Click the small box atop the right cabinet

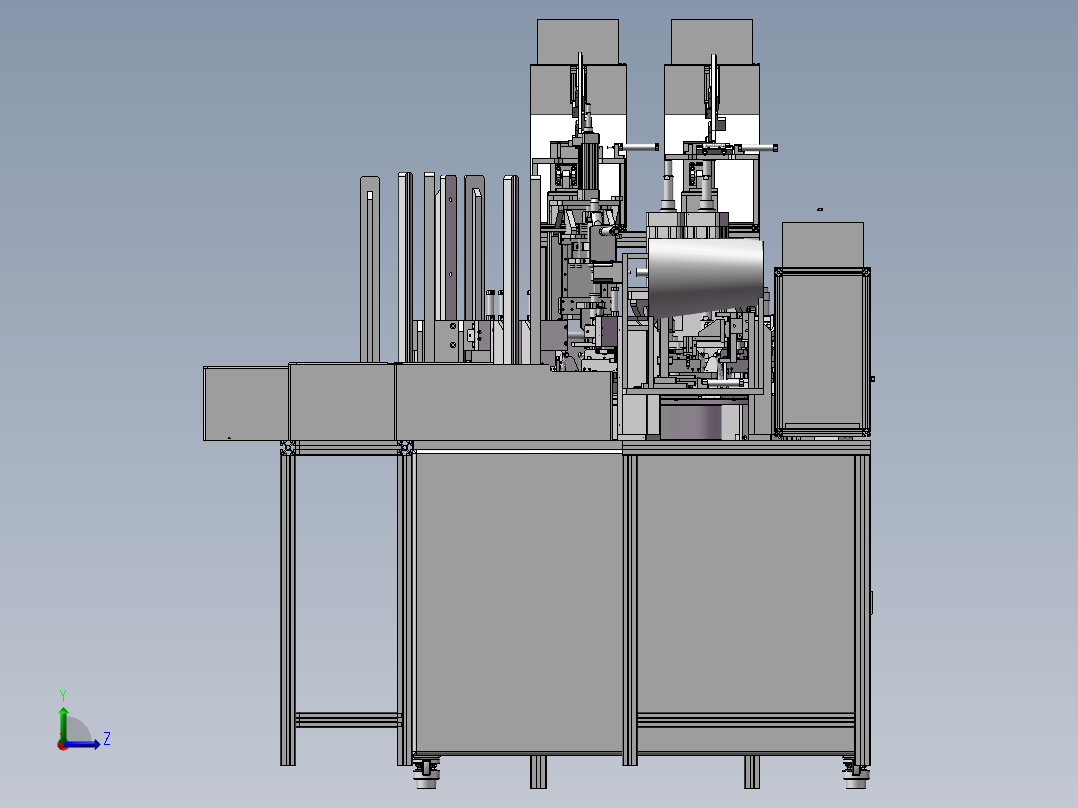click(822, 243)
